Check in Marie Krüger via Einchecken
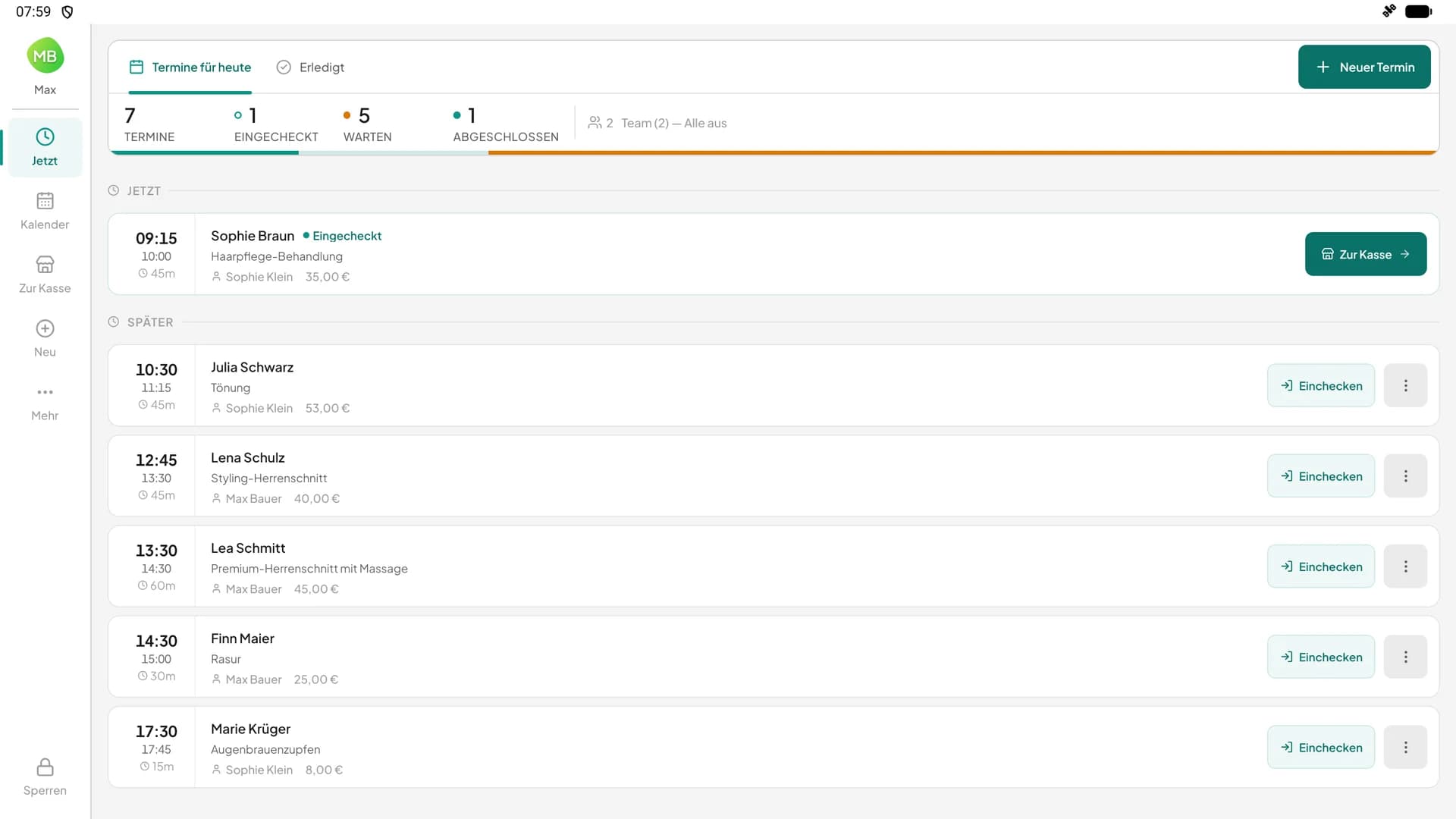The image size is (1456, 819). (x=1320, y=747)
